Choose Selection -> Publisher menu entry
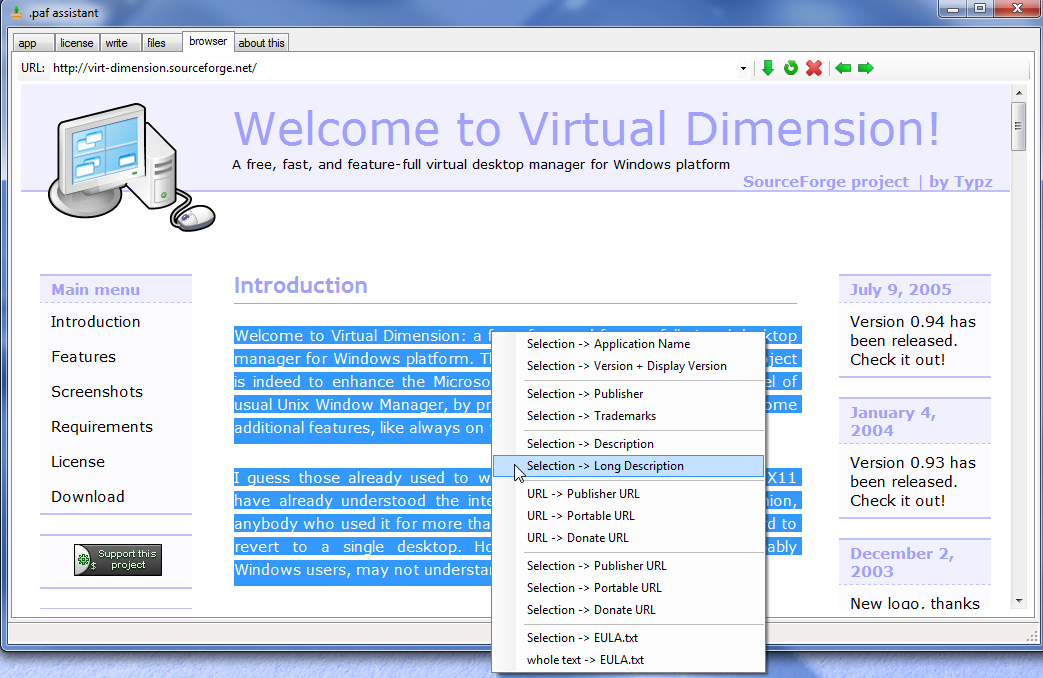 click(x=628, y=394)
